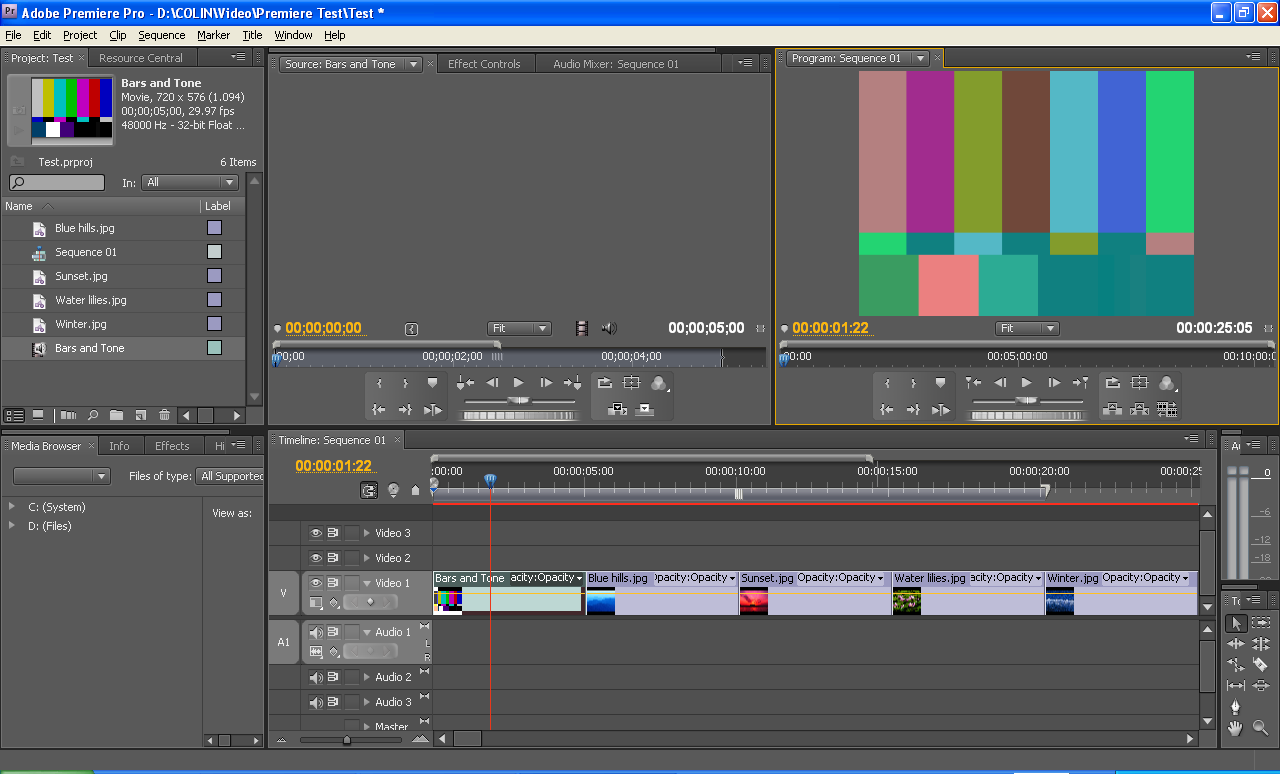Viewport: 1280px width, 774px height.
Task: Expand the Video 3 track
Action: [x=367, y=533]
